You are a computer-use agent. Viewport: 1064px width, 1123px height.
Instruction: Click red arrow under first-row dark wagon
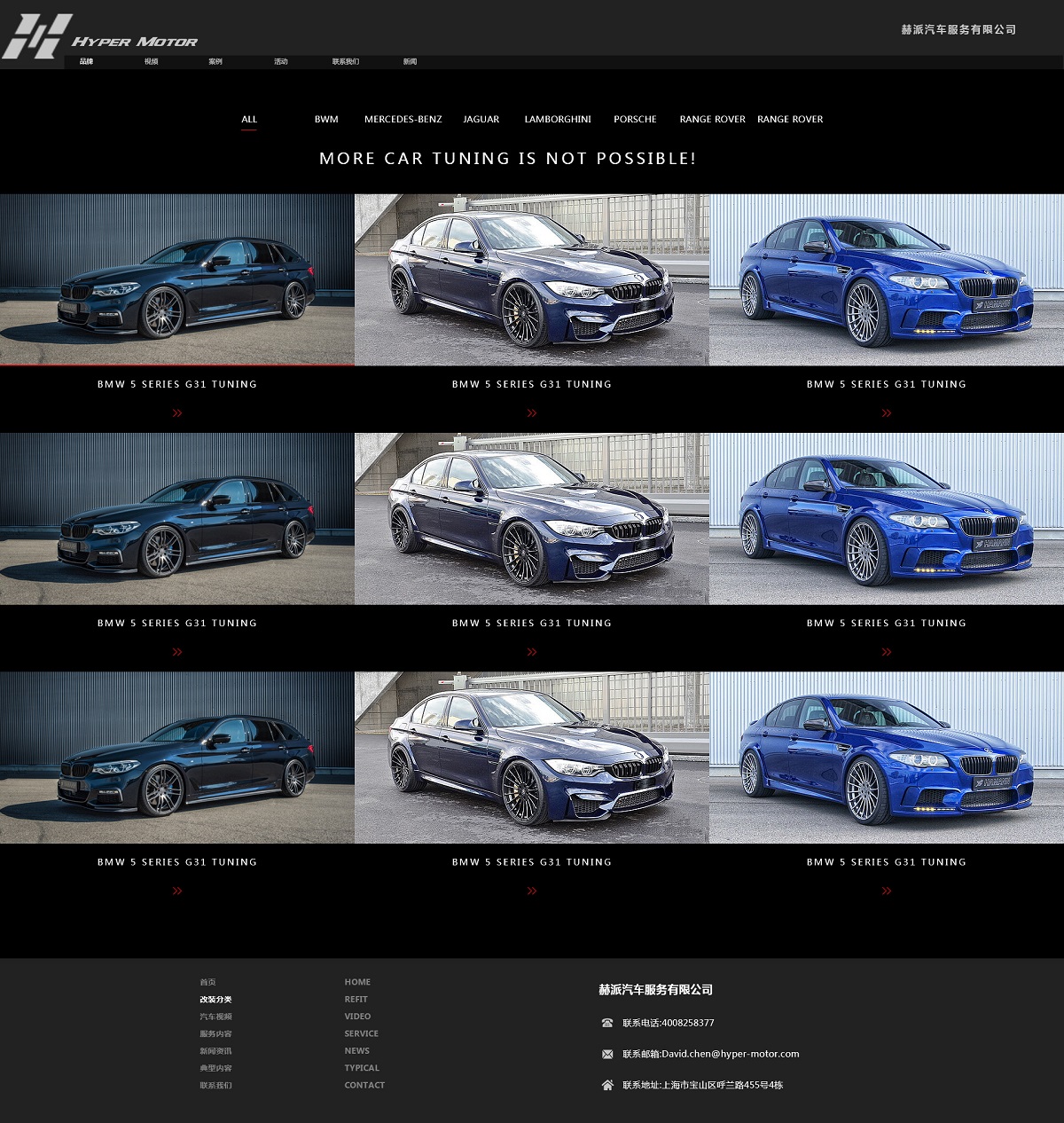pyautogui.click(x=177, y=412)
